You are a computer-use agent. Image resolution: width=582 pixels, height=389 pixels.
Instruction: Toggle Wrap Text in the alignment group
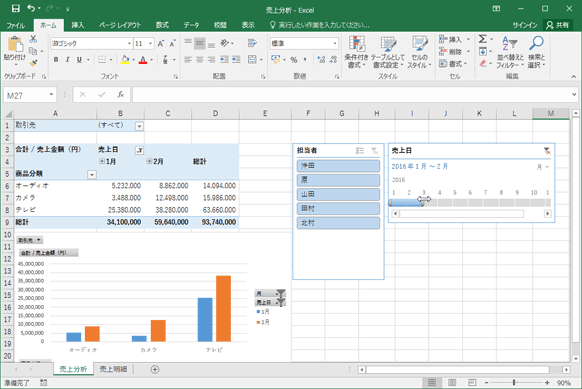pyautogui.click(x=252, y=43)
